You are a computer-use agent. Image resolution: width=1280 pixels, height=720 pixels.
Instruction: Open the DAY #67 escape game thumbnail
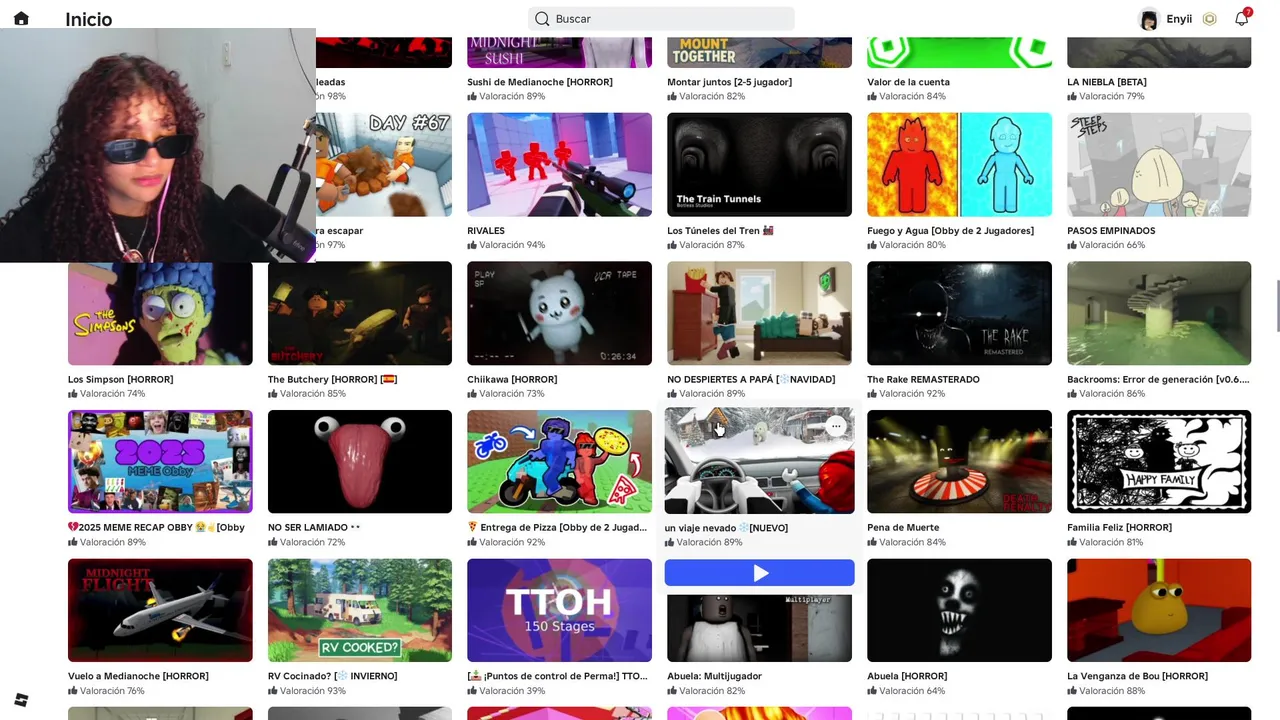384,164
